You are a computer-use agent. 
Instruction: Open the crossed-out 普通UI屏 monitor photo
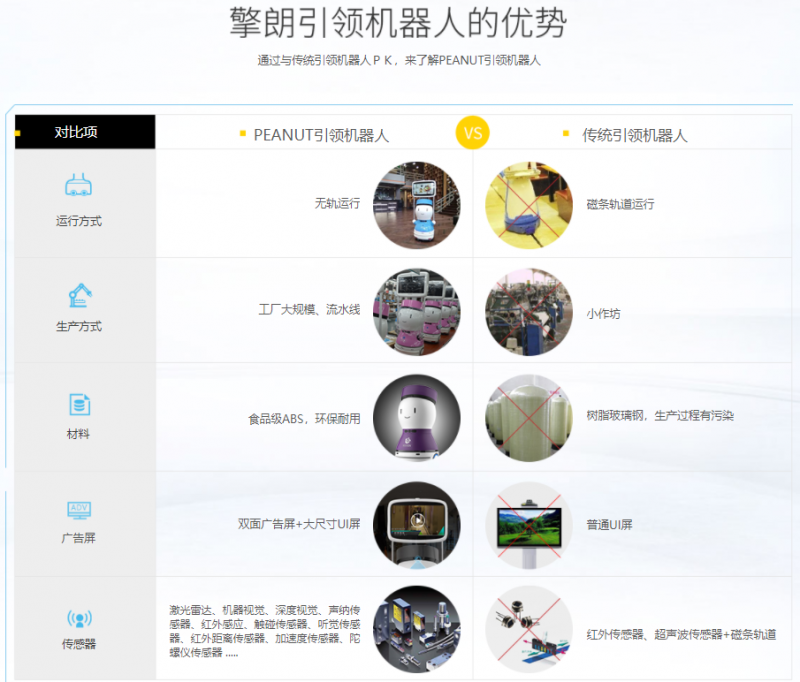pyautogui.click(x=529, y=525)
